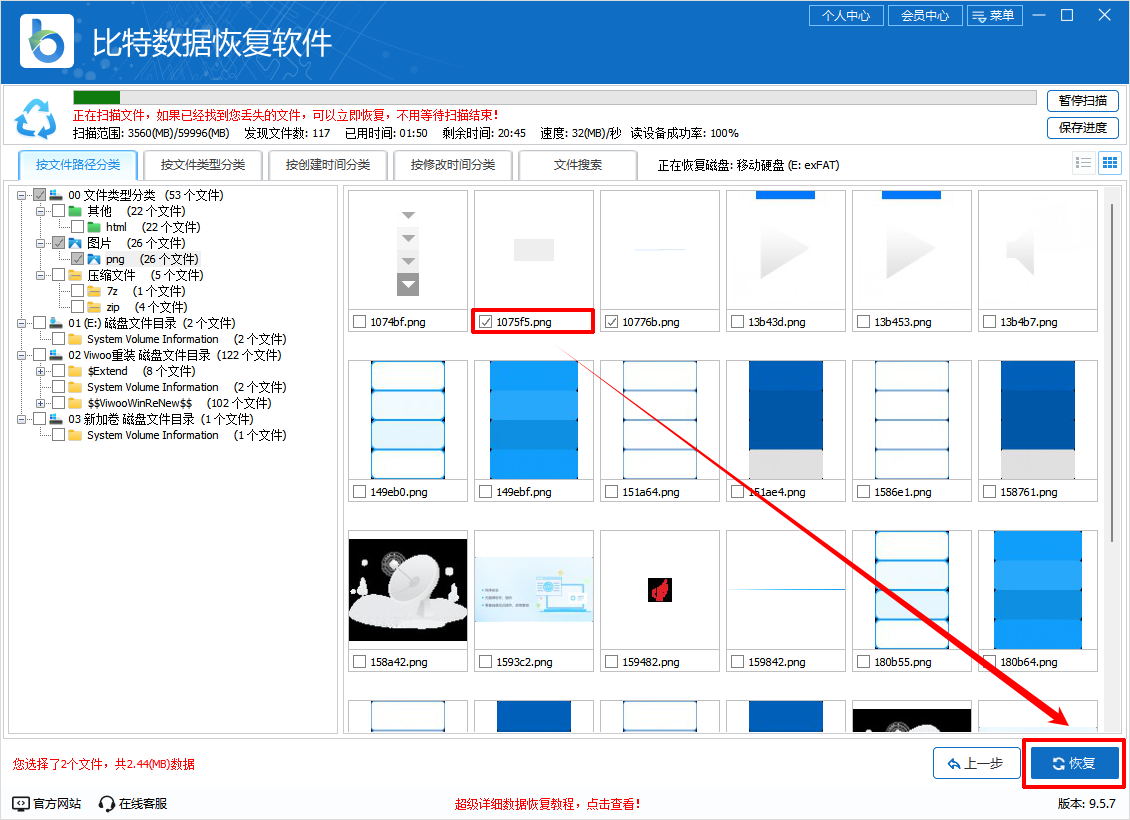This screenshot has height=820, width=1130.
Task: Click the 暂停扫描 button
Action: click(x=1082, y=101)
